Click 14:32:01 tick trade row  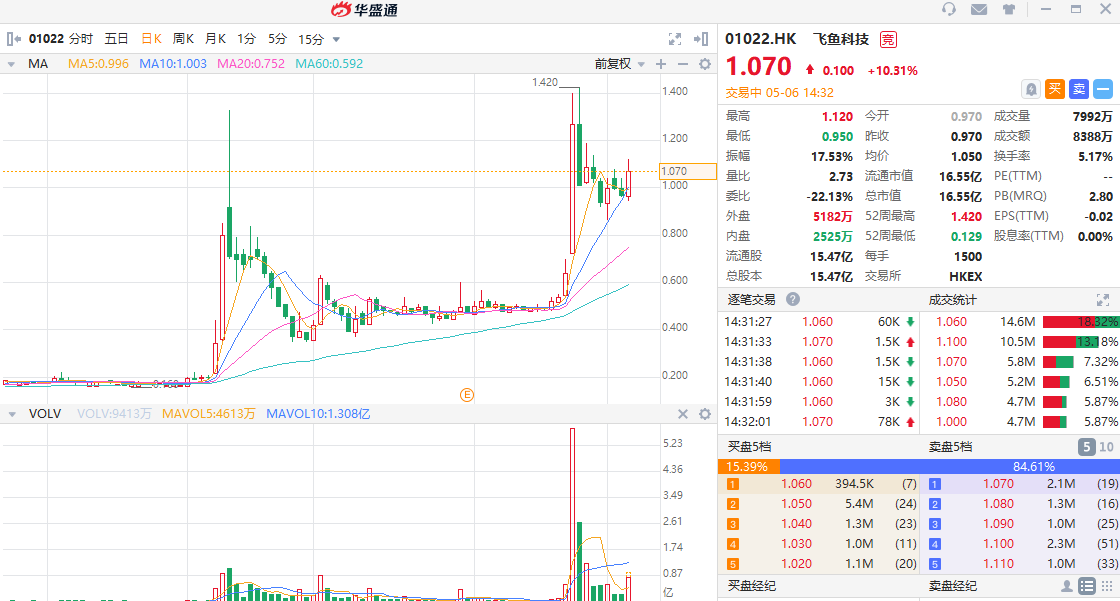(x=819, y=422)
